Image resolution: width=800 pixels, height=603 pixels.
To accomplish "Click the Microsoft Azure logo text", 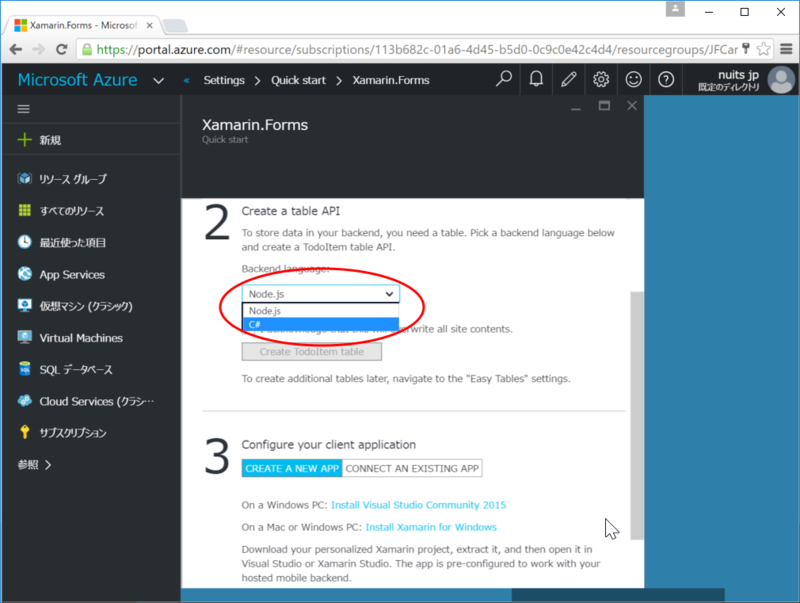I will click(78, 80).
